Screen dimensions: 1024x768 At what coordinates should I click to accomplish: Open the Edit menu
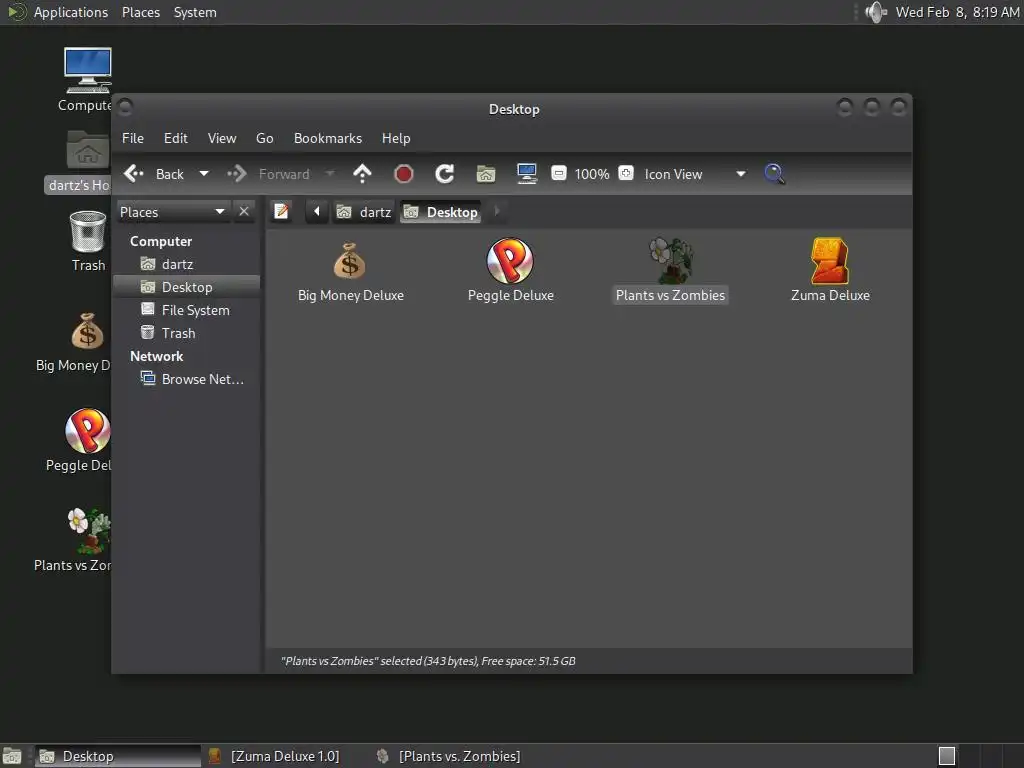coord(176,138)
